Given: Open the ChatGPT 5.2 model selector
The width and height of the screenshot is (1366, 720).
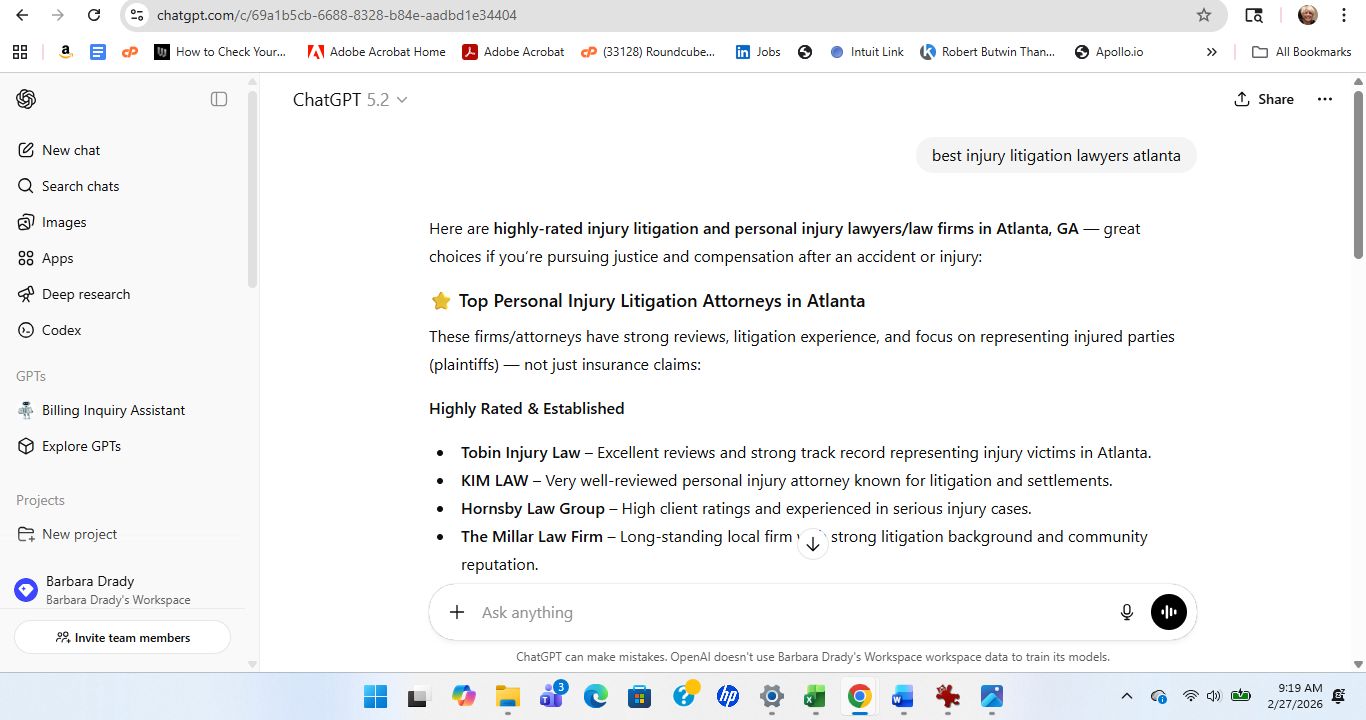Looking at the screenshot, I should coord(350,100).
